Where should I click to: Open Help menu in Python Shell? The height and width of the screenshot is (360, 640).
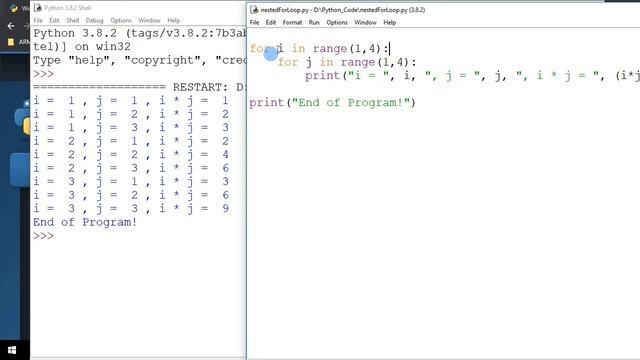point(173,20)
